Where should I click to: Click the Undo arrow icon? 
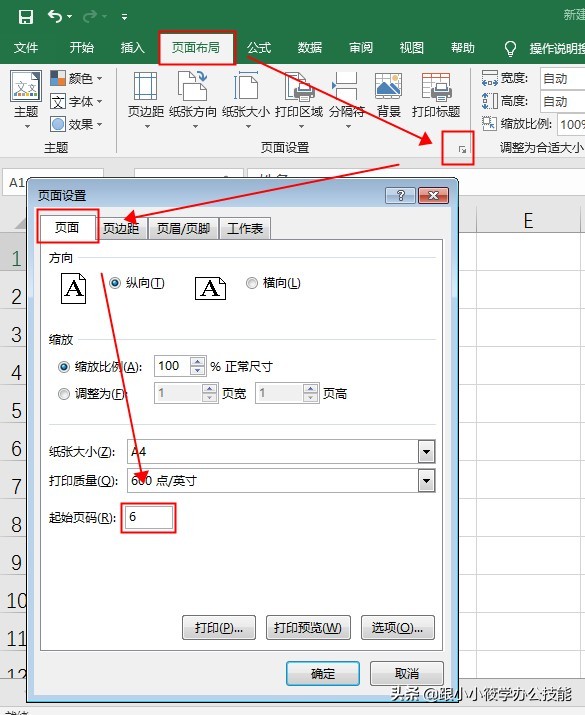tap(55, 16)
